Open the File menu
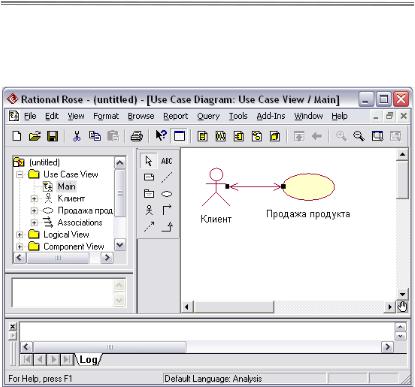The image size is (415, 387). (30, 116)
